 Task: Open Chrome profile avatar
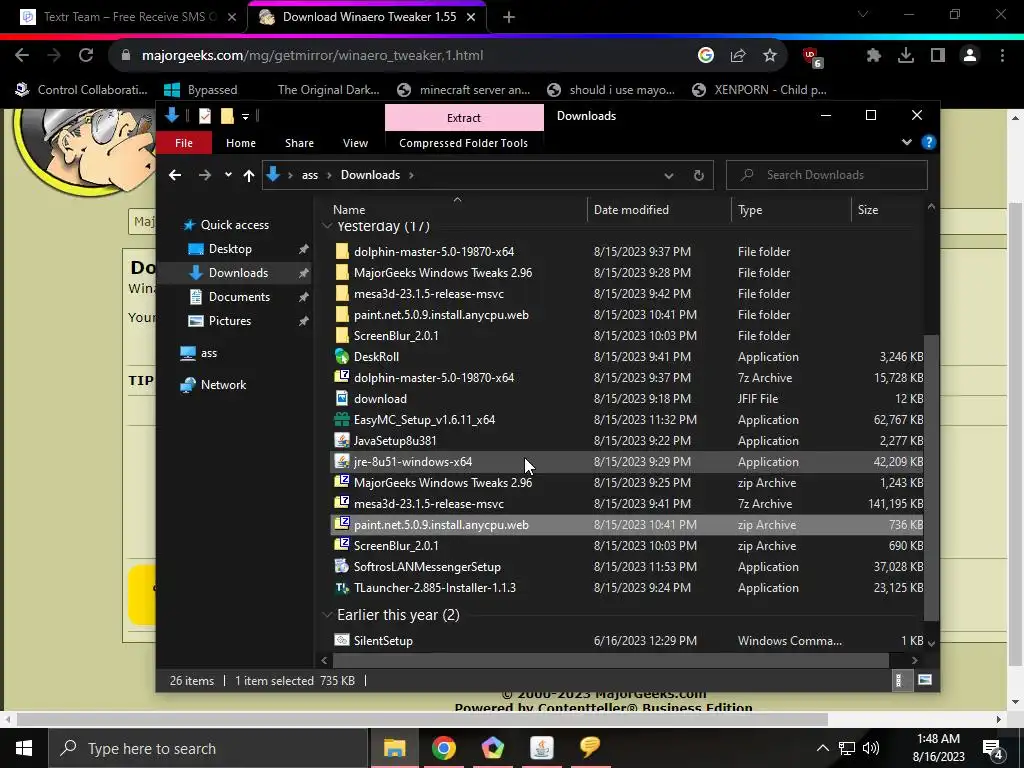(x=970, y=56)
